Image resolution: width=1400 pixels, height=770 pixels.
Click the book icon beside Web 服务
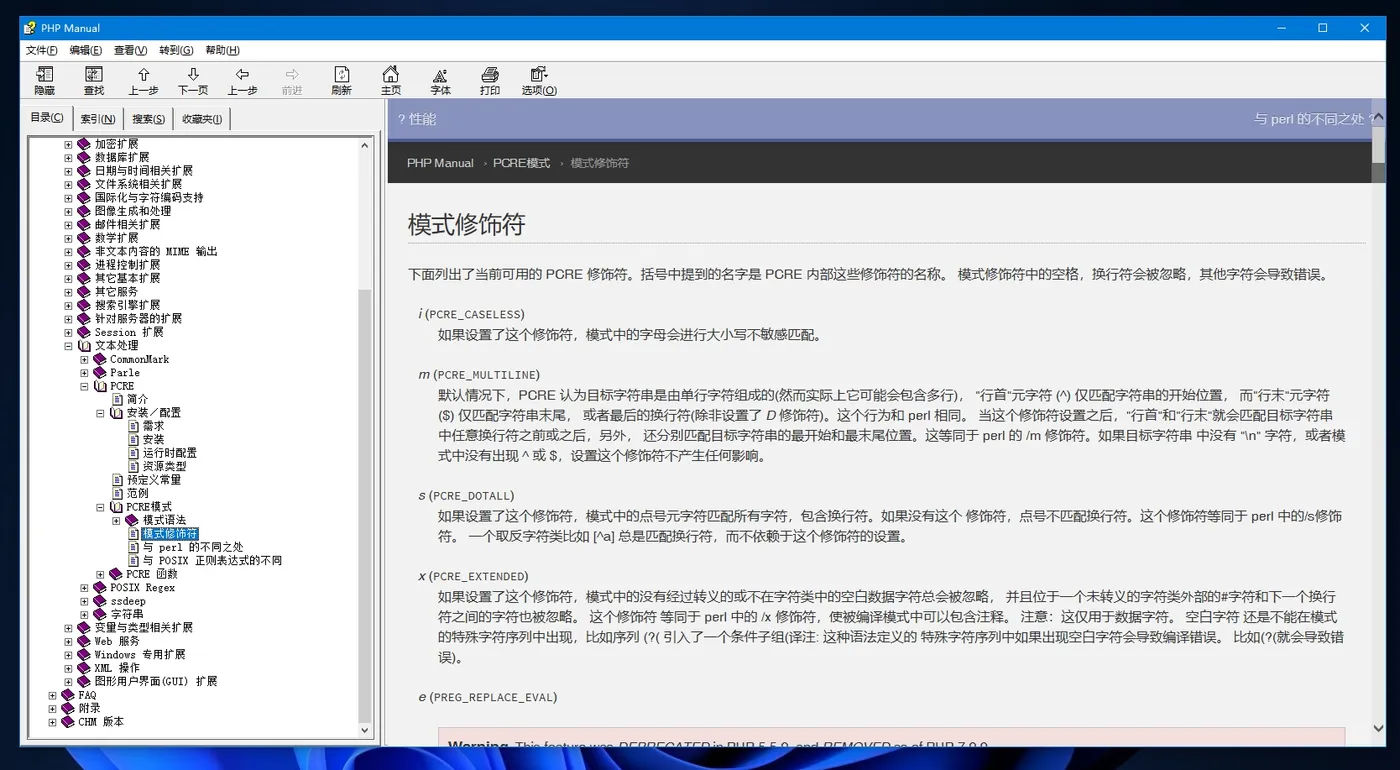84,641
